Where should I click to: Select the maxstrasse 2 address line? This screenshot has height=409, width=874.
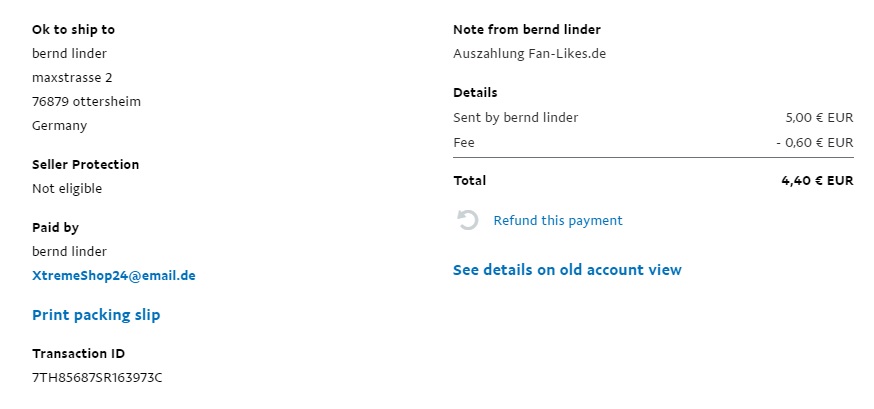pyautogui.click(x=72, y=77)
